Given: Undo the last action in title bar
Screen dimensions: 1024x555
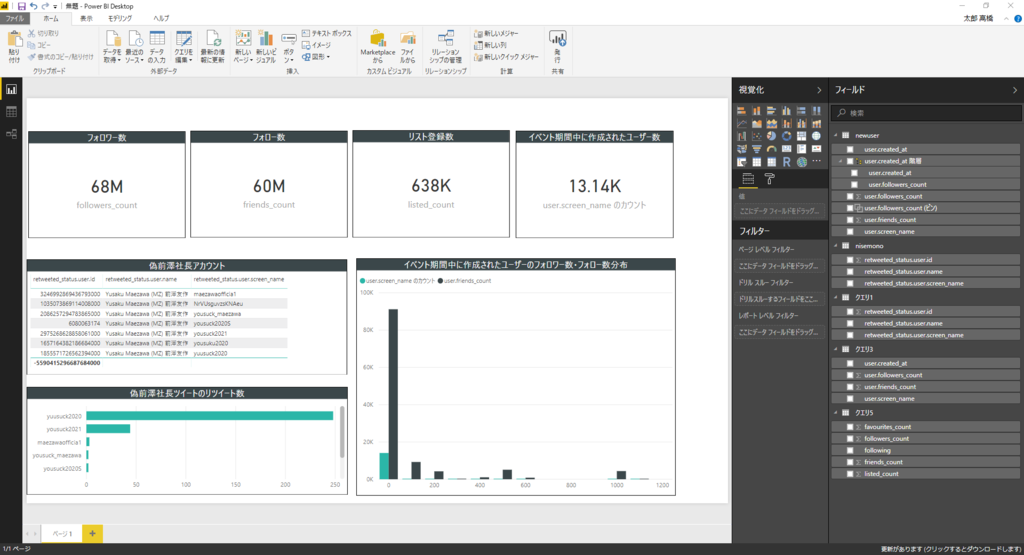Looking at the screenshot, I should 33,6.
